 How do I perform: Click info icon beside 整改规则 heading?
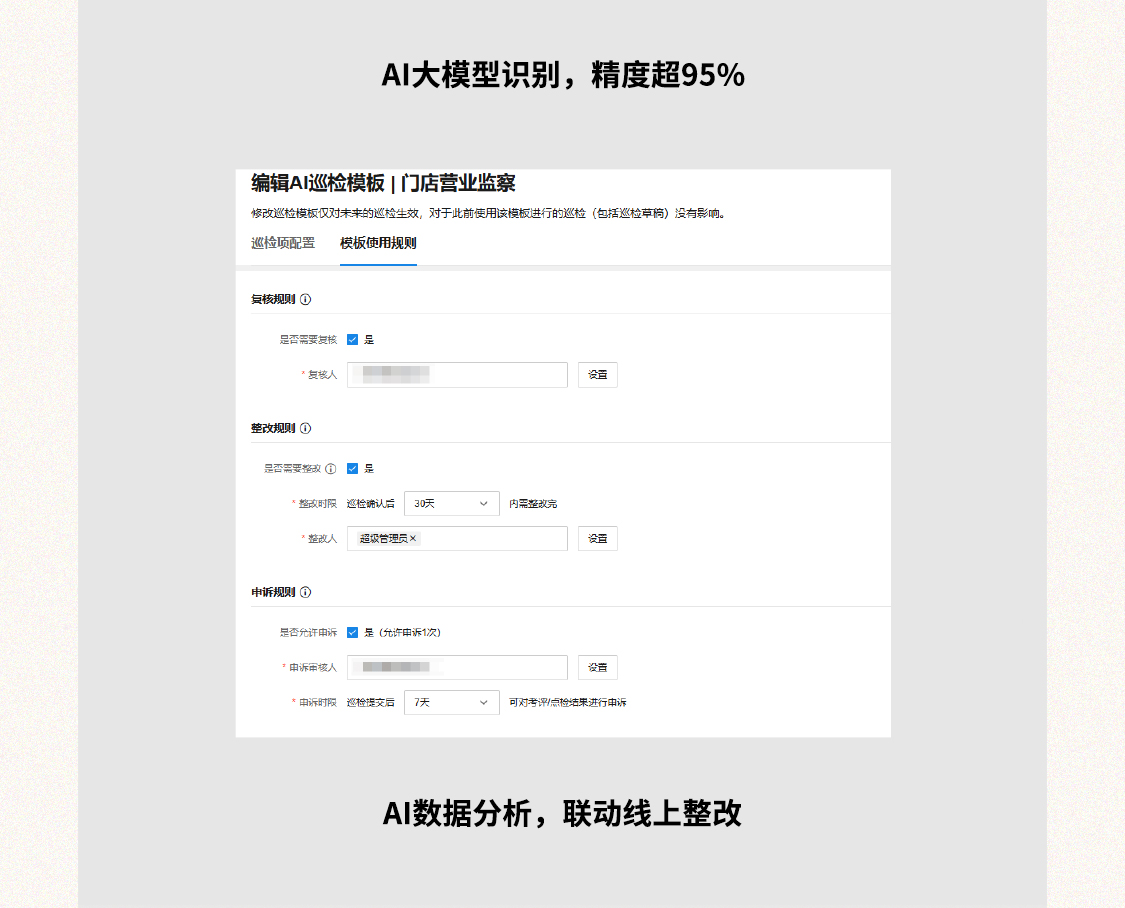306,428
